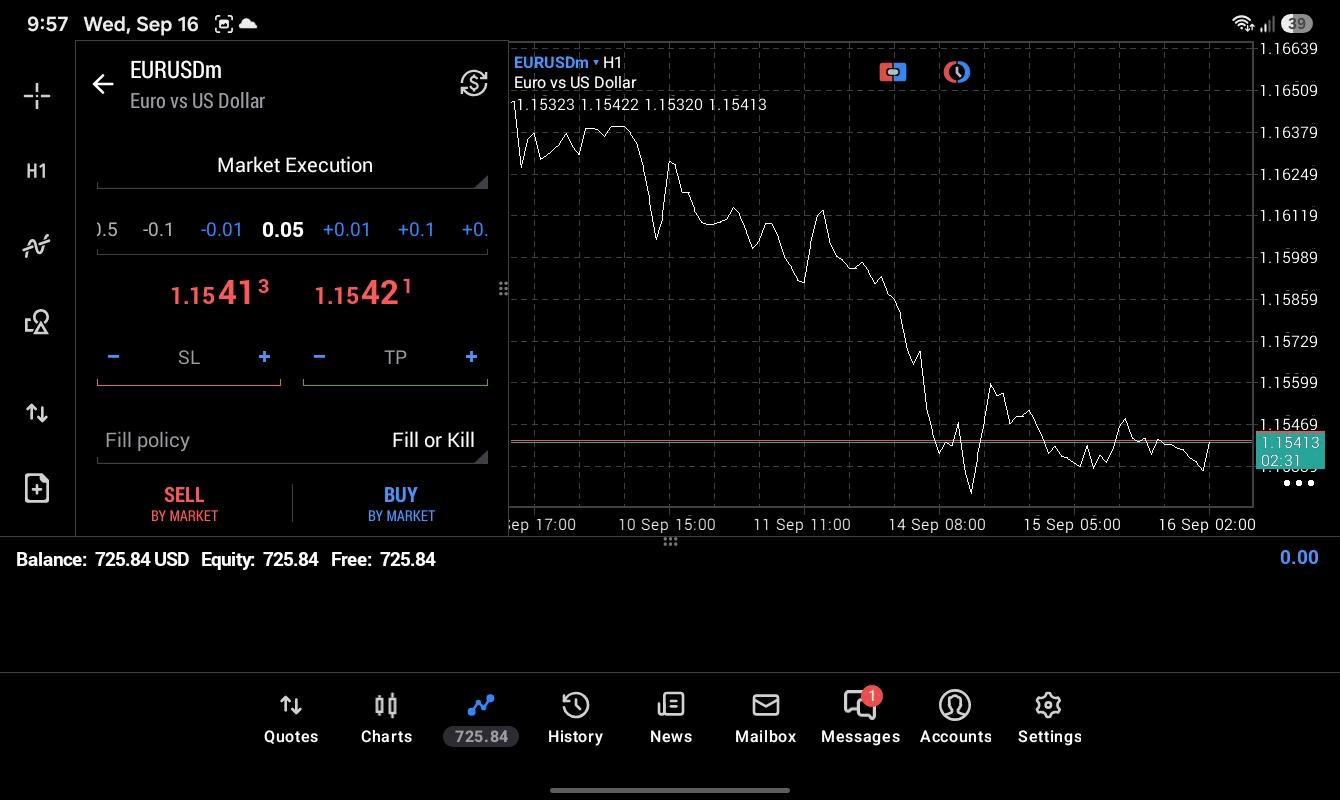Open the indicators list icon
The width and height of the screenshot is (1340, 800).
click(37, 246)
